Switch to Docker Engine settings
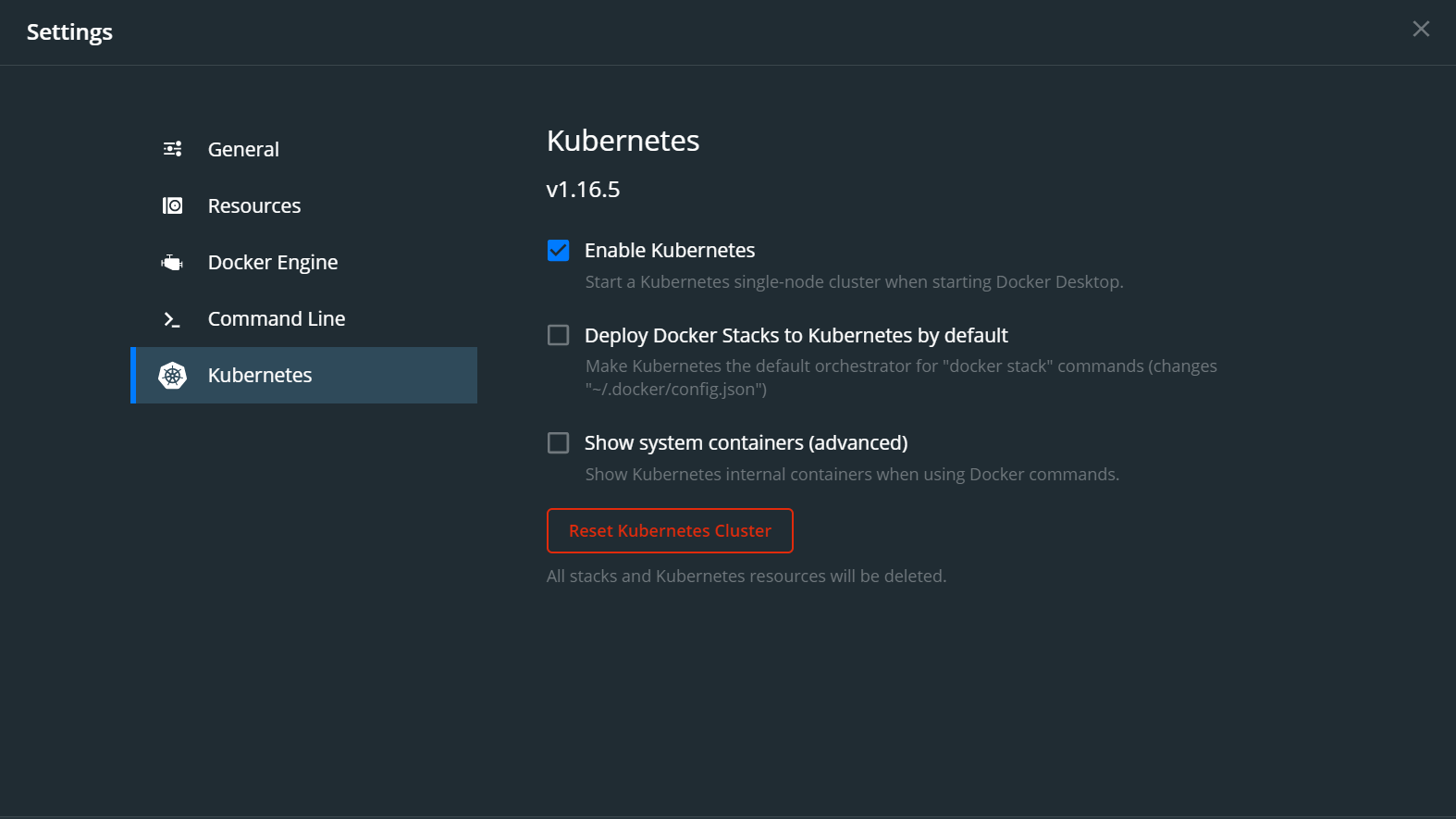 coord(304,262)
